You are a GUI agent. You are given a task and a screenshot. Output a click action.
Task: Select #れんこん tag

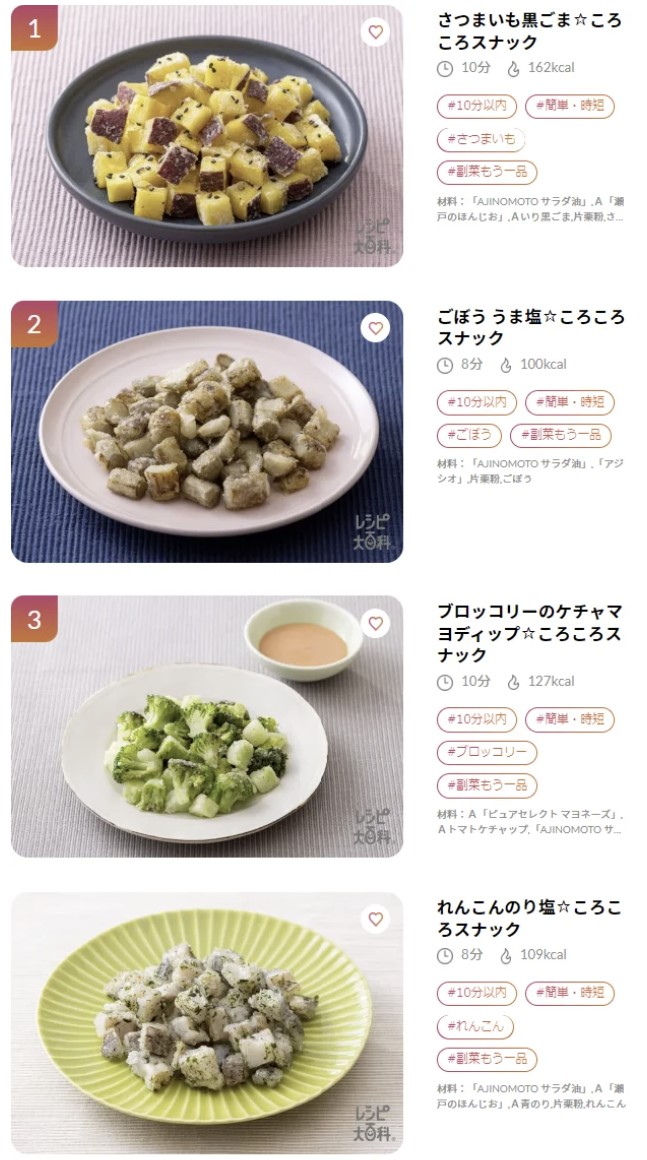point(475,1026)
